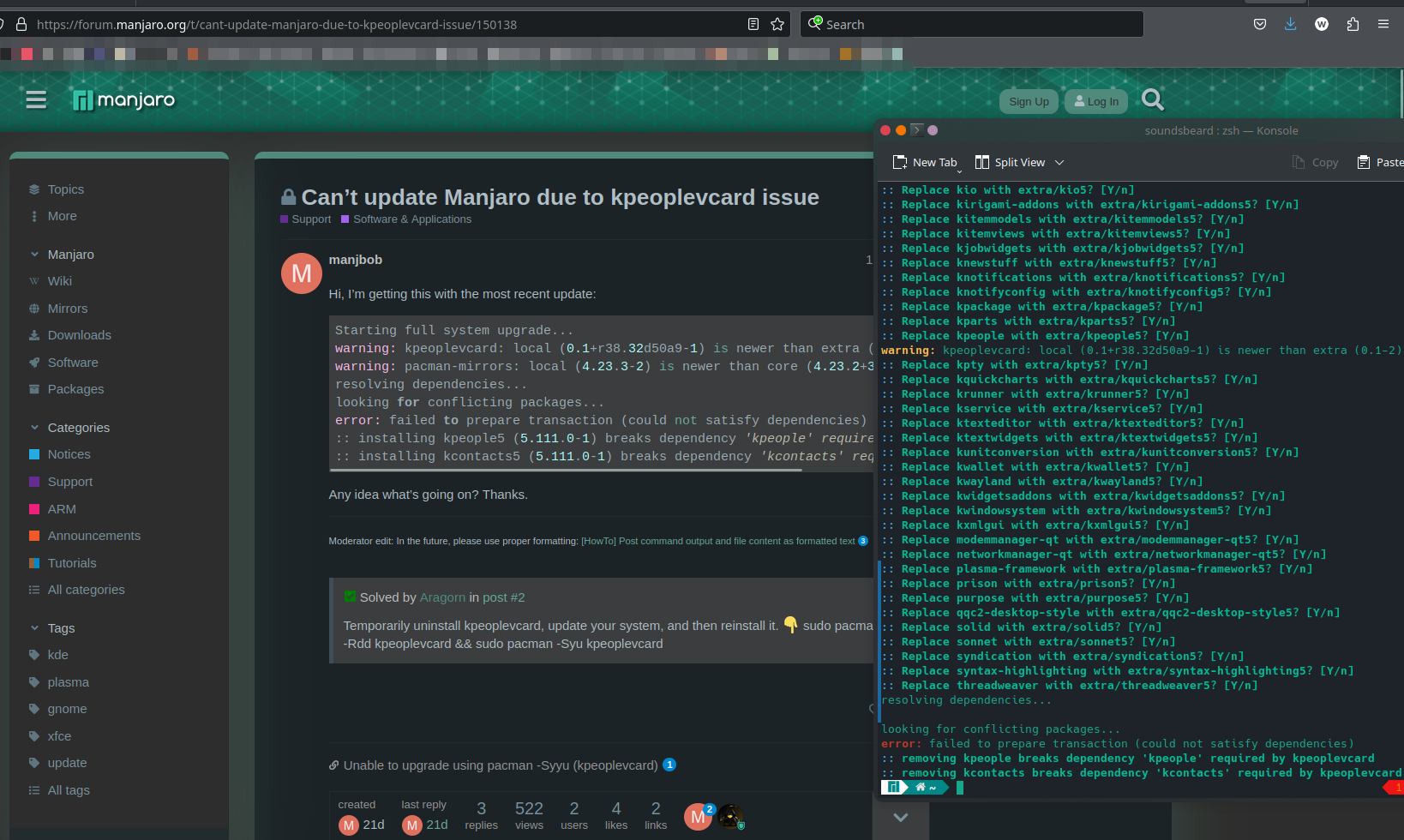Click the Konsole Copy button

coord(1315,162)
